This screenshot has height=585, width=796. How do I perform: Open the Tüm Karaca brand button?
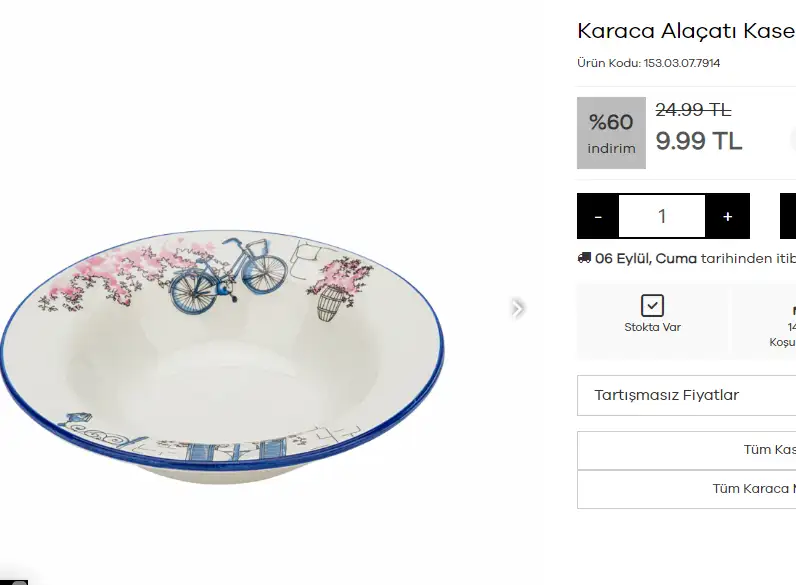(753, 489)
